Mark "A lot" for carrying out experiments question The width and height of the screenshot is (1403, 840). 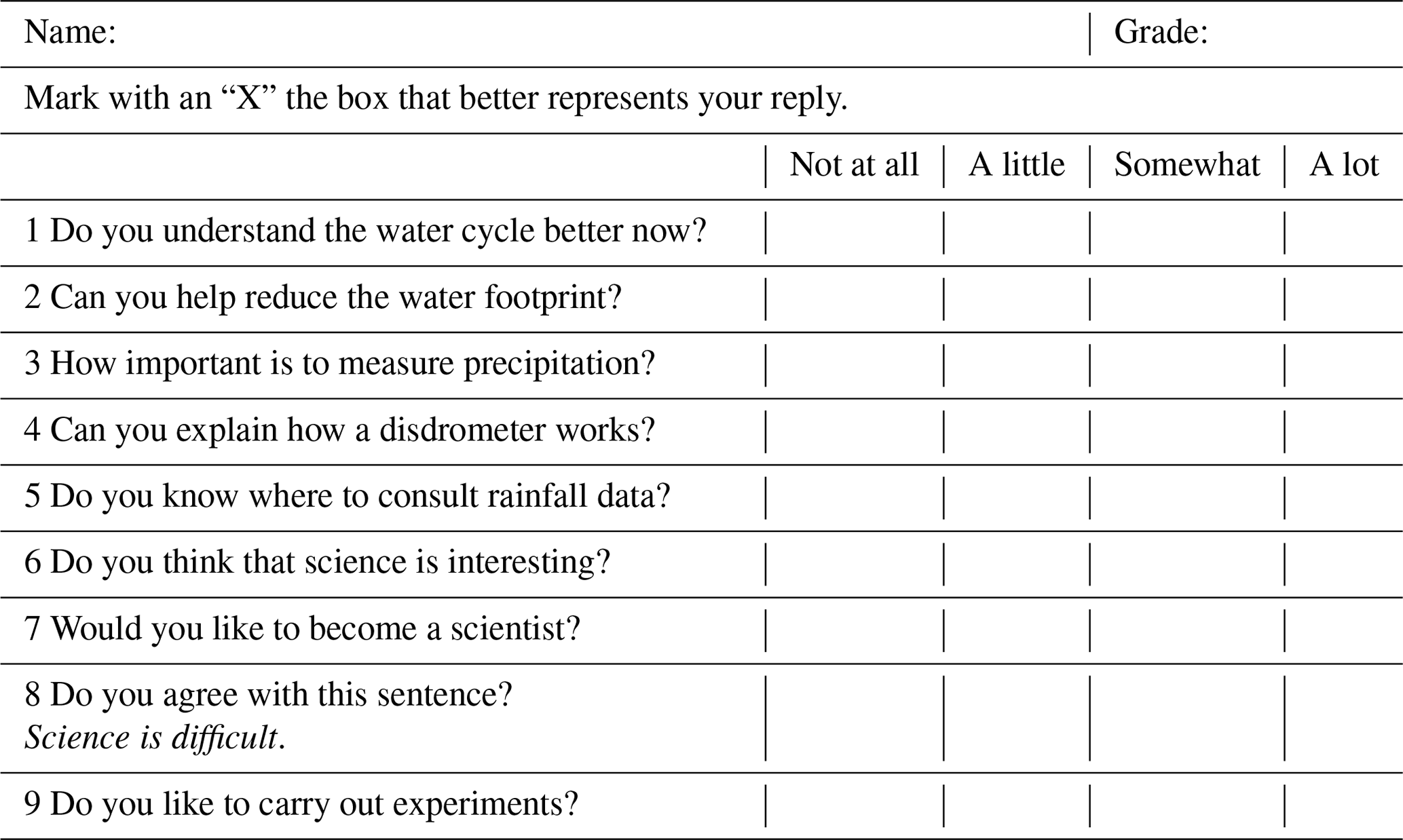[1343, 805]
